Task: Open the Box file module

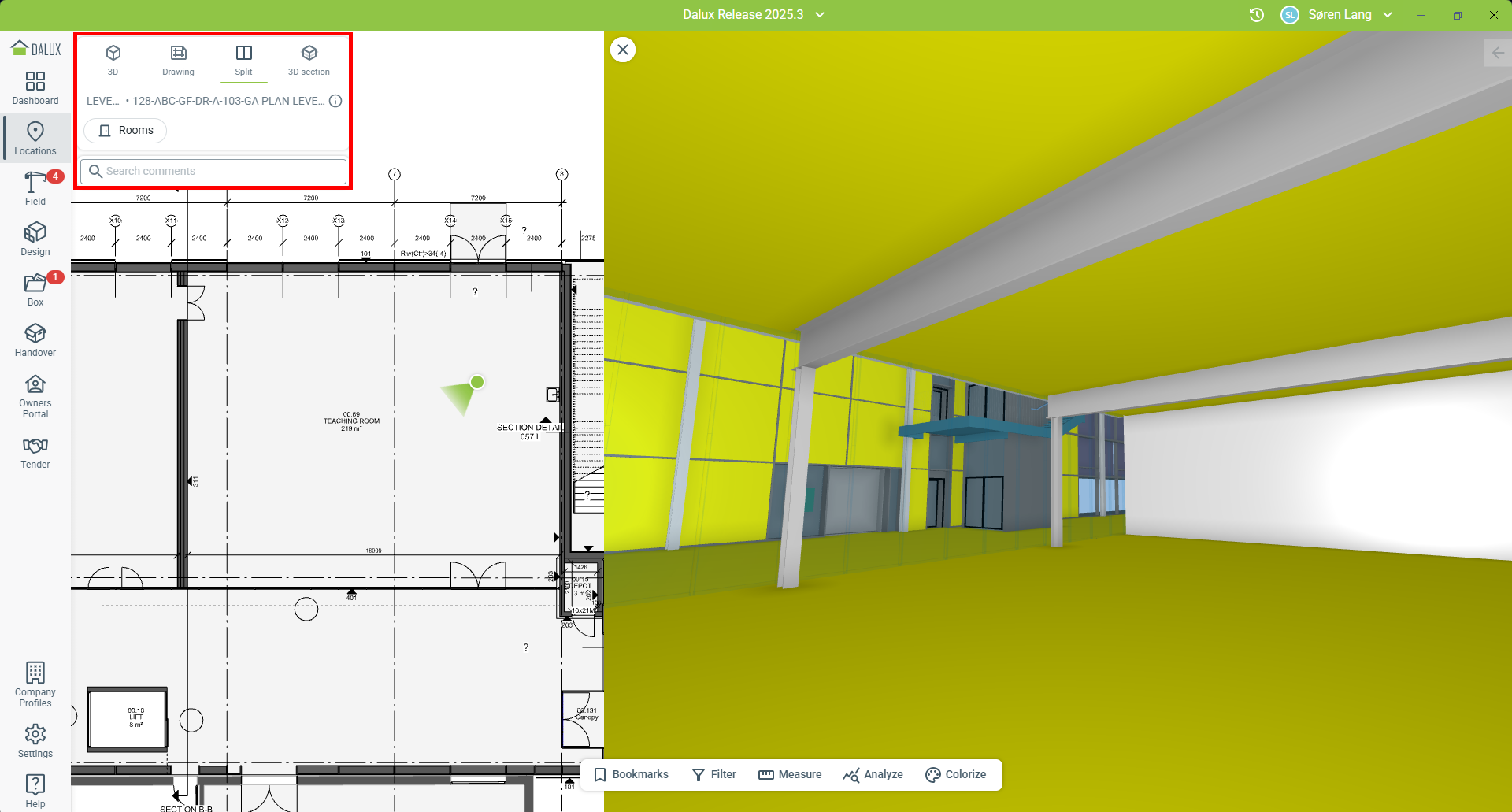Action: tap(35, 290)
